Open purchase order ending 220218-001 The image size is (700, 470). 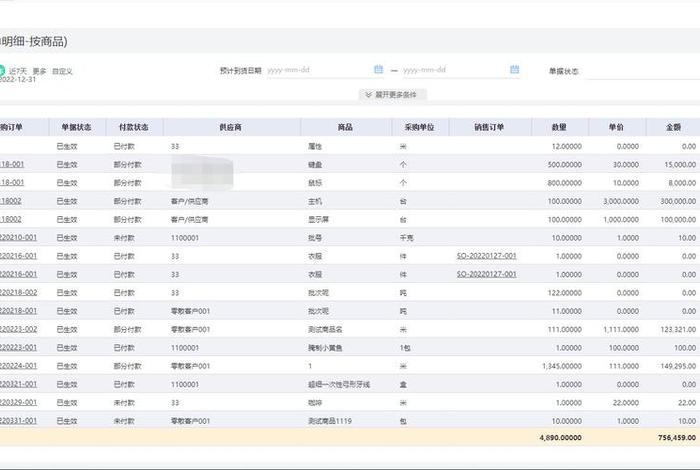coord(18,311)
